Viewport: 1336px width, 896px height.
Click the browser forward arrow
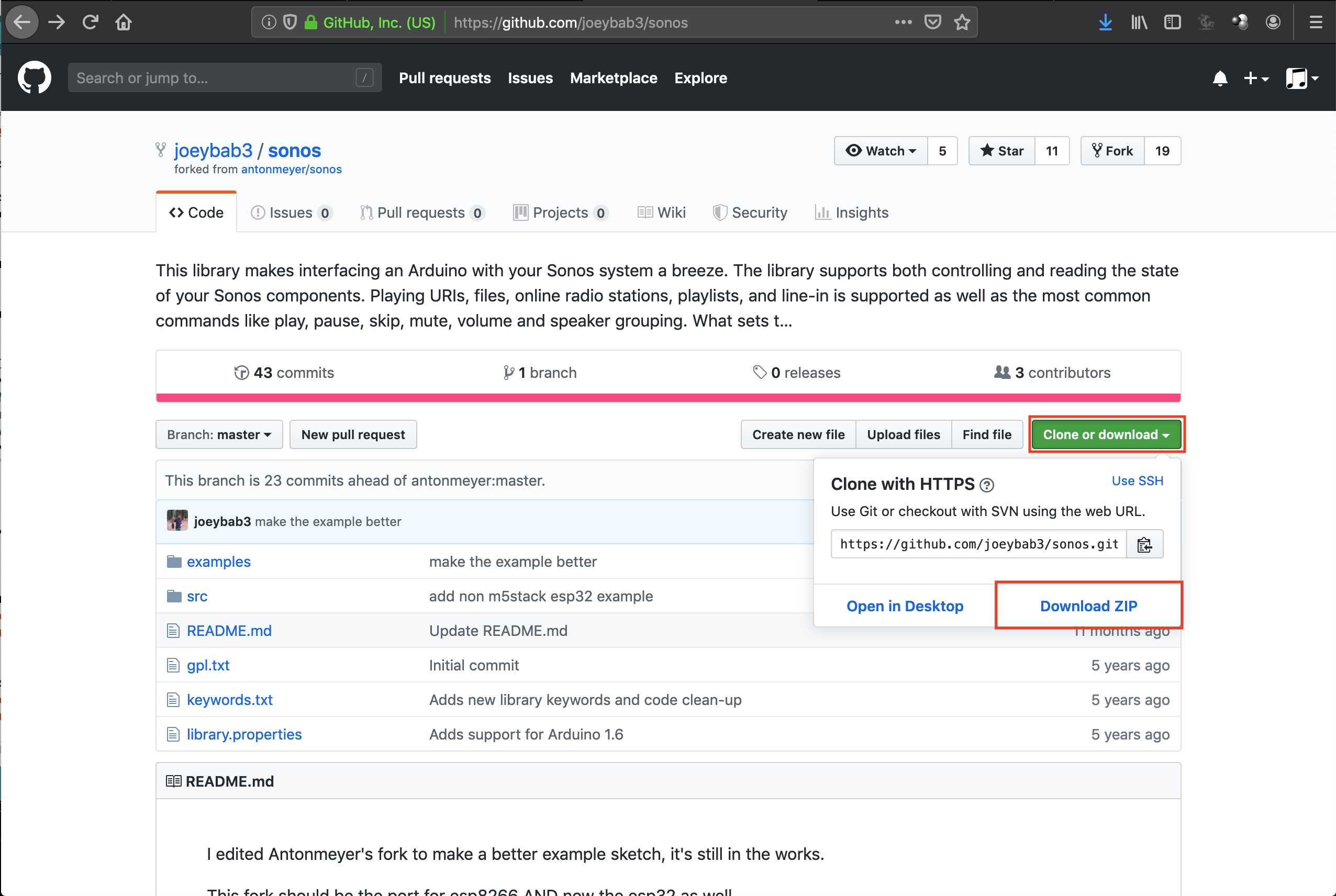click(57, 23)
